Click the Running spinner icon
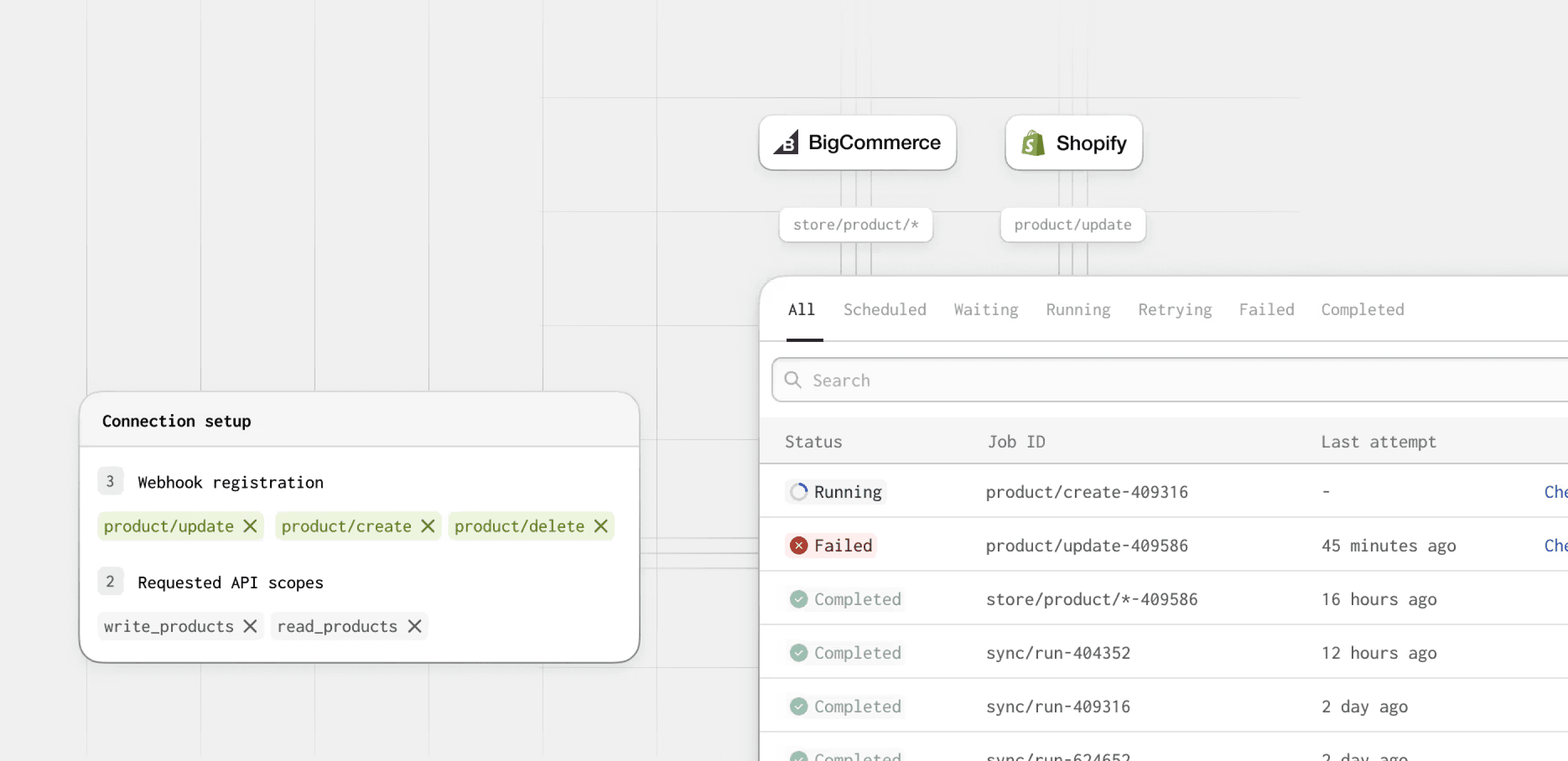1568x761 pixels. coord(799,492)
